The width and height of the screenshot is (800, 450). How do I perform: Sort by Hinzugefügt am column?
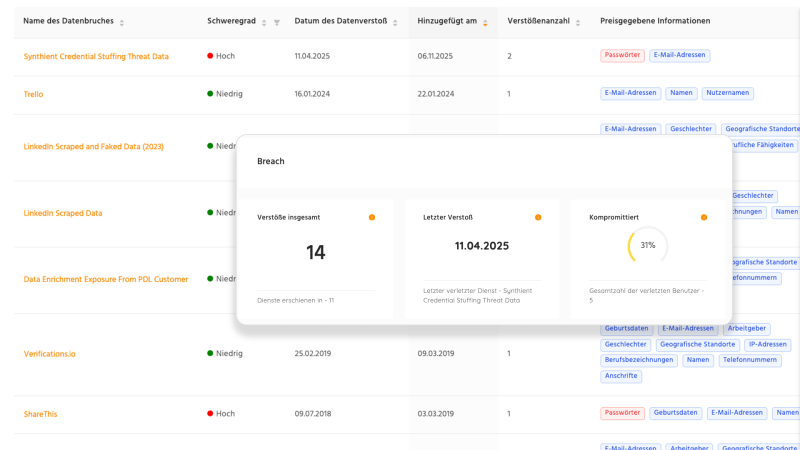[x=485, y=22]
